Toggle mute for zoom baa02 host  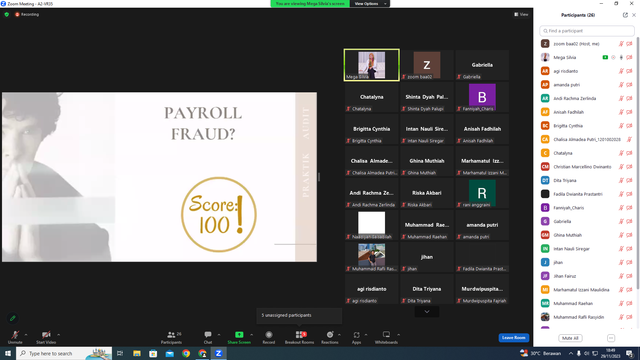click(x=621, y=44)
